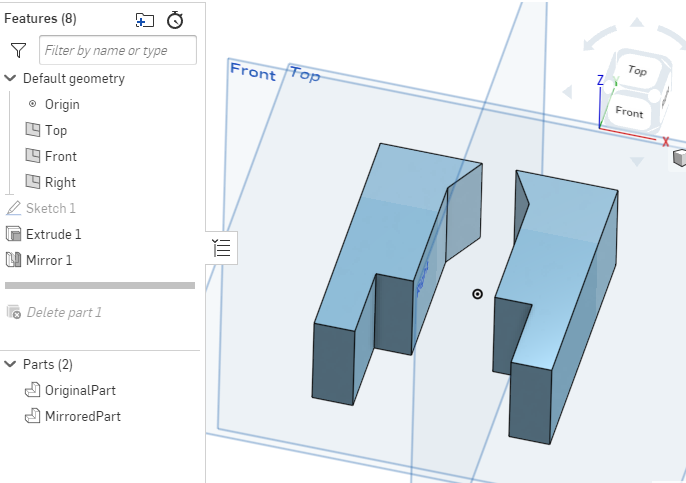Open the view cube display options menu
The image size is (686, 483).
679,157
